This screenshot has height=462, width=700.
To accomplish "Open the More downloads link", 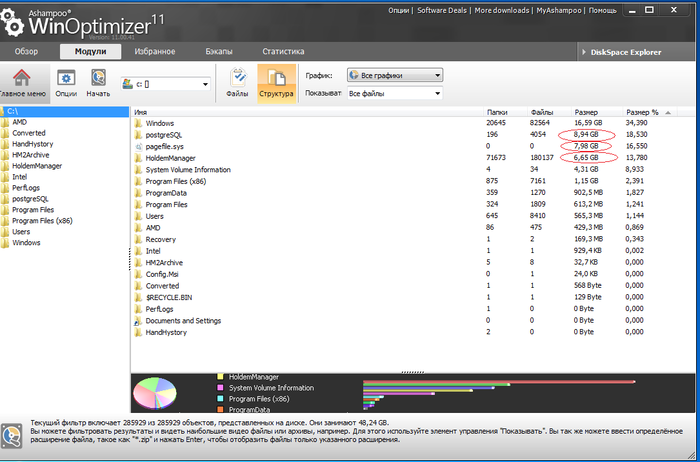I will click(x=502, y=10).
